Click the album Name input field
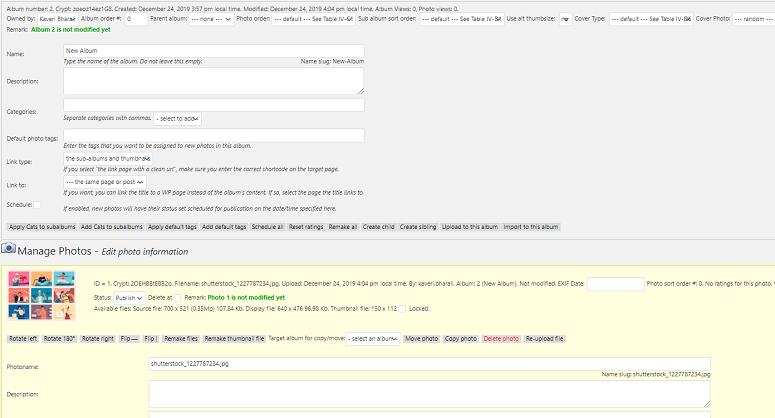 (214, 51)
